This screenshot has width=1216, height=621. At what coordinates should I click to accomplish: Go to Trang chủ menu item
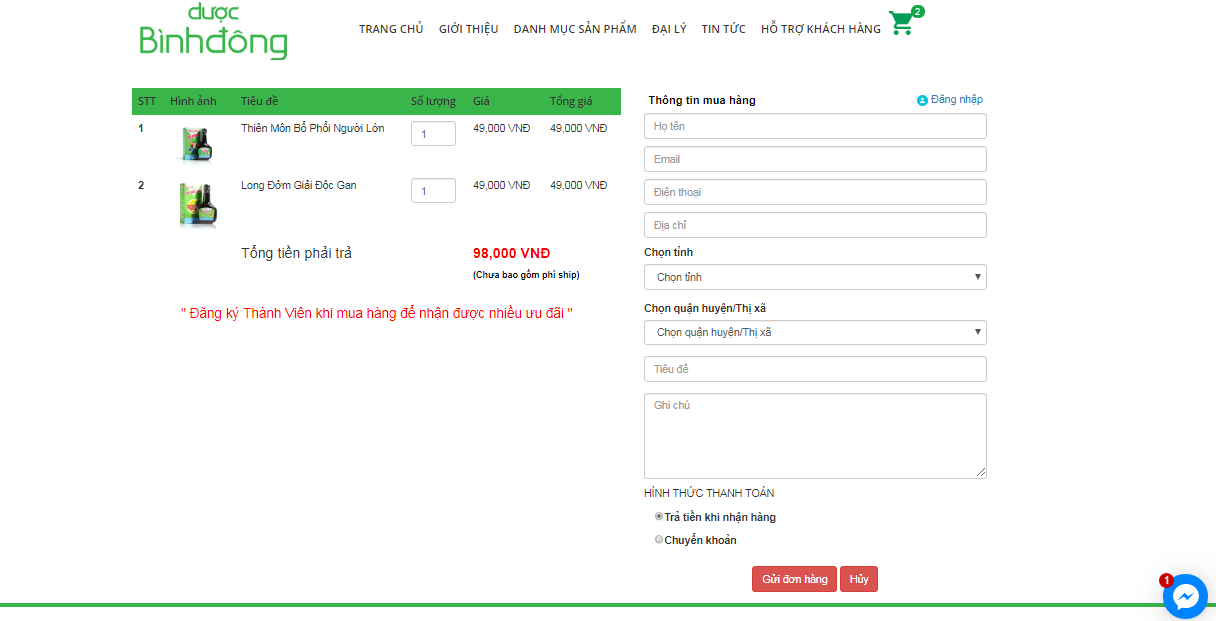click(x=391, y=29)
